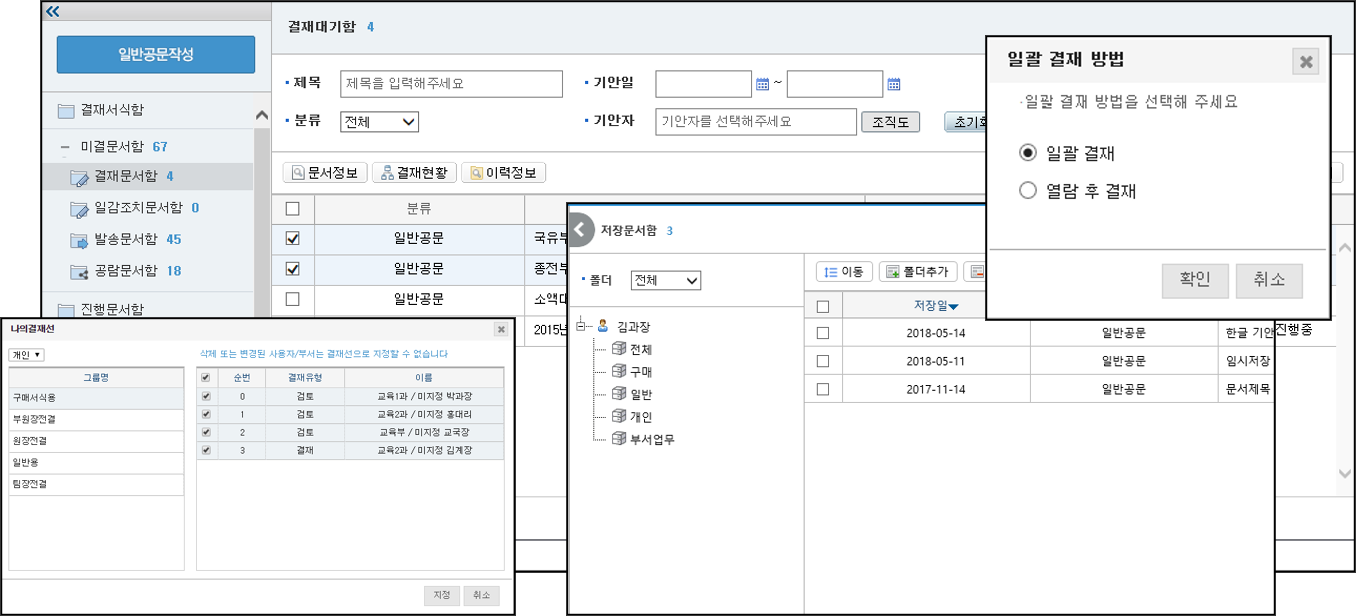Collapse the left sidebar with double-chevron icon

tap(53, 12)
